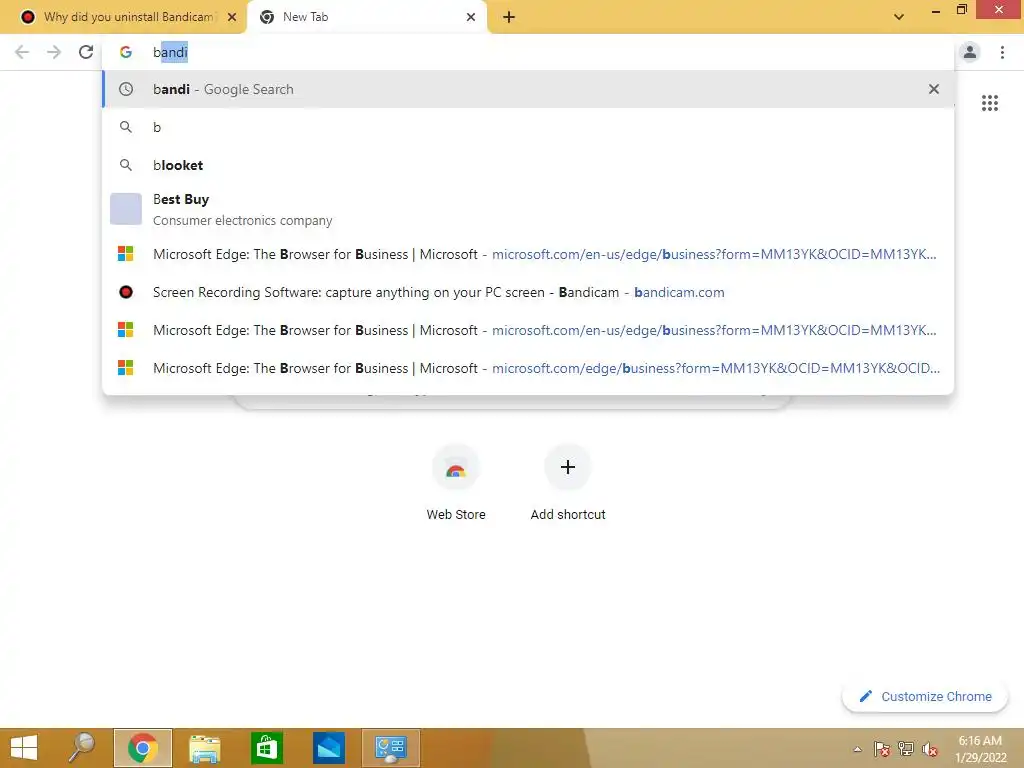Select the 'bandi - Google Search' suggestion

tap(528, 89)
